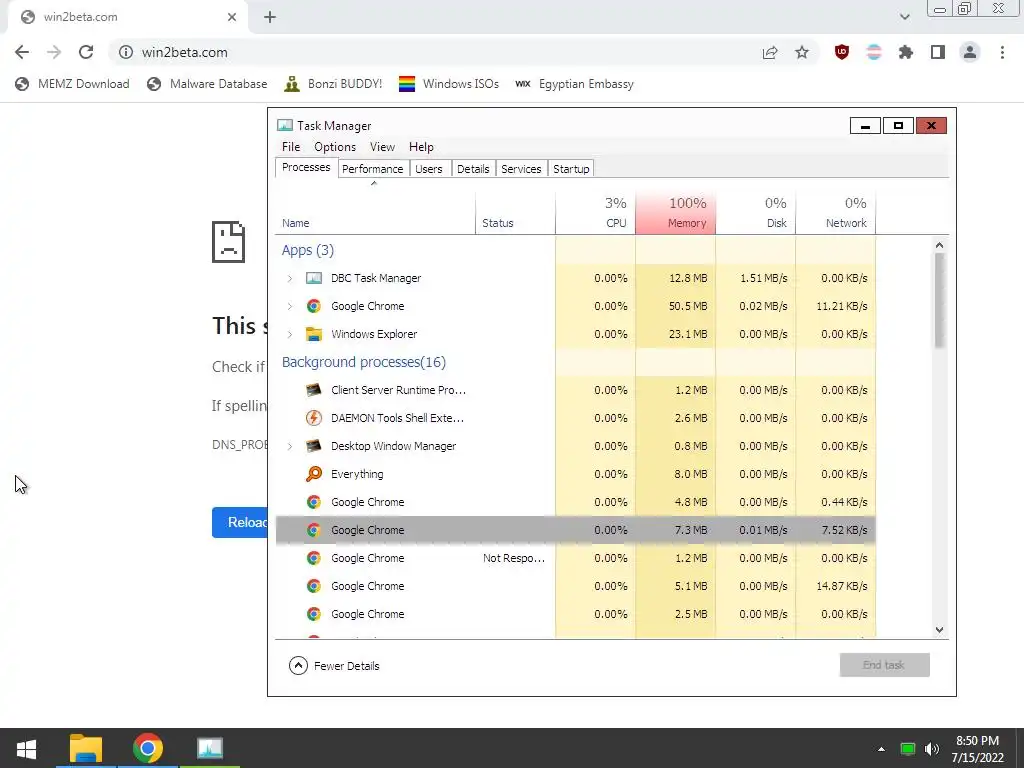
Task: Switch to the Startup tab
Action: click(571, 168)
